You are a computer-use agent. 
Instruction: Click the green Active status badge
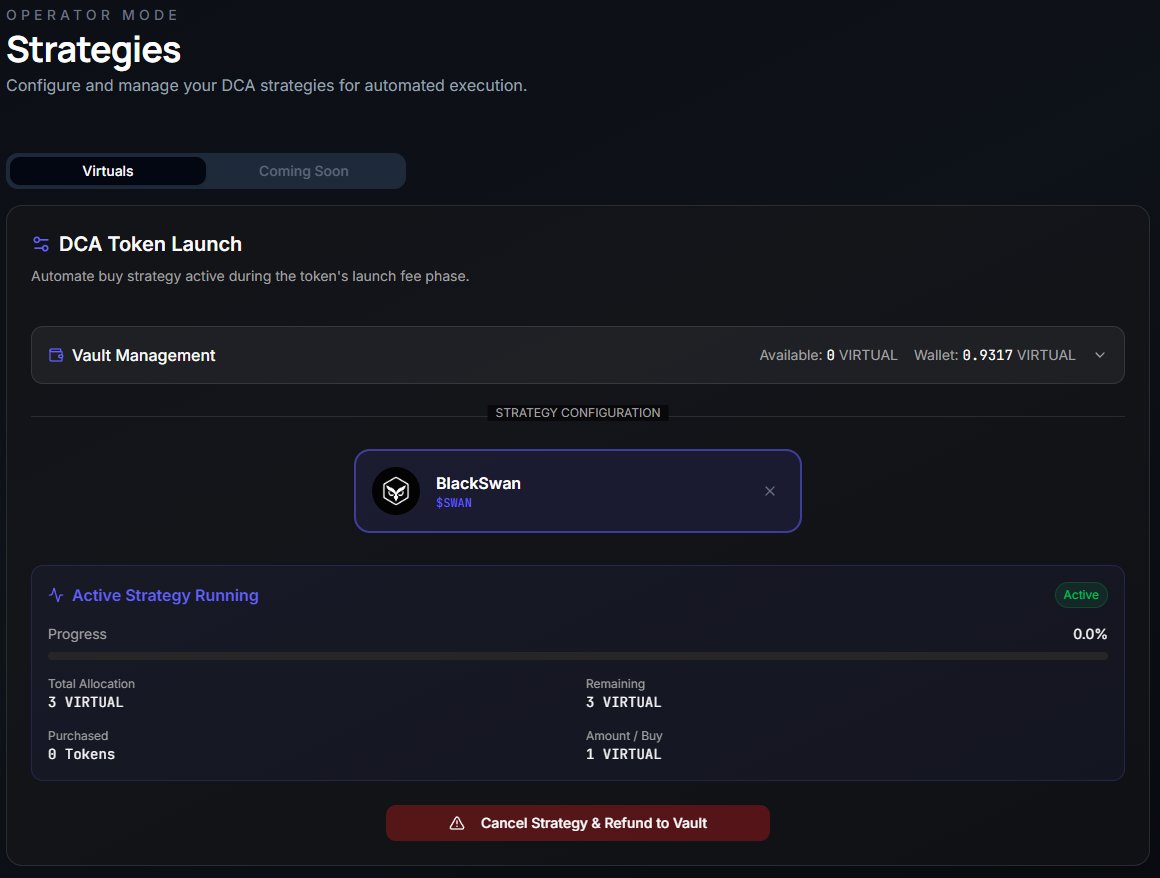[1081, 595]
